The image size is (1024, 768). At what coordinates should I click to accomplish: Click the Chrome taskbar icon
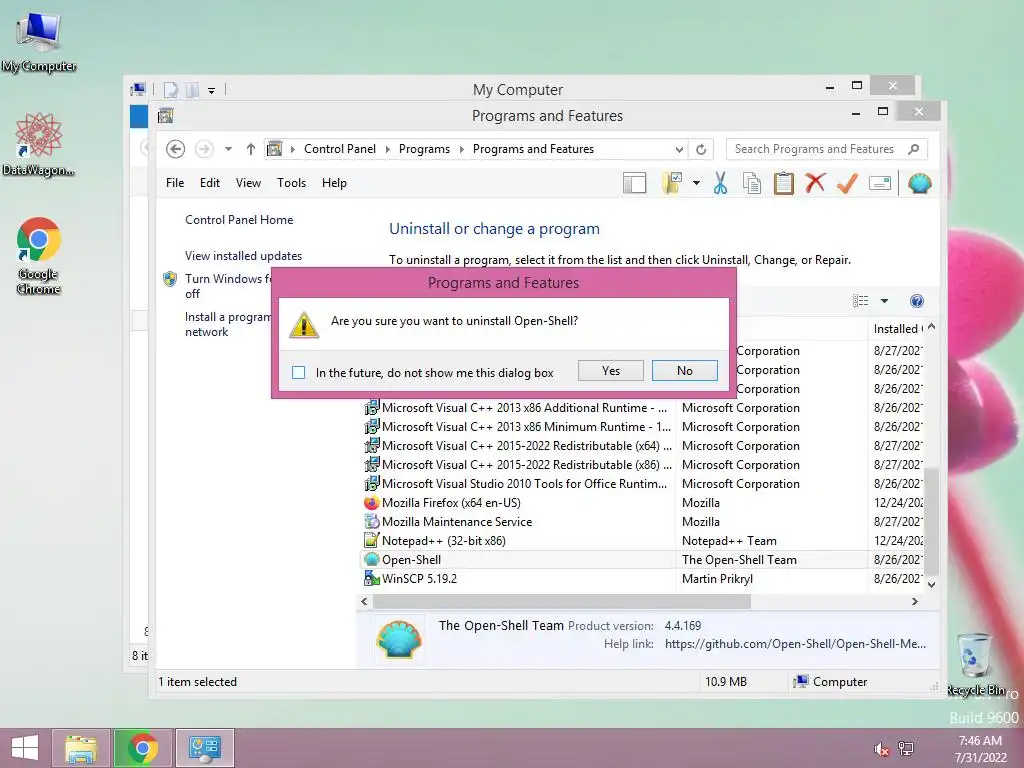(143, 748)
